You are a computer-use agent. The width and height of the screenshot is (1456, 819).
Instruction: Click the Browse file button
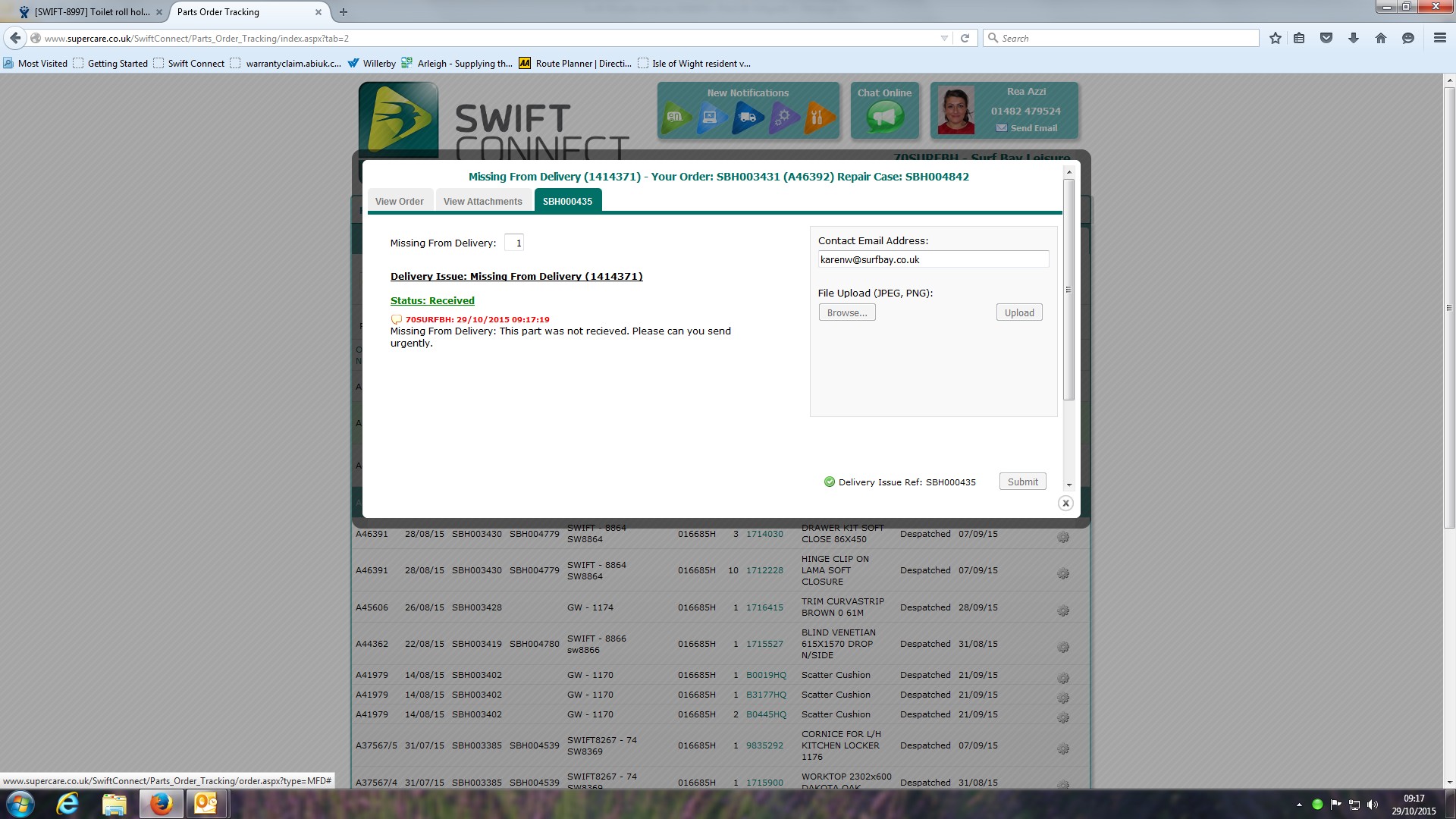click(847, 312)
